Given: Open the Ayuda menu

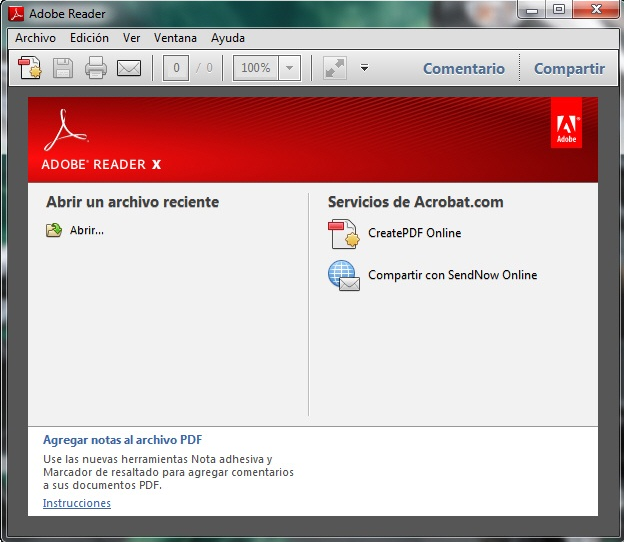Looking at the screenshot, I should [228, 38].
